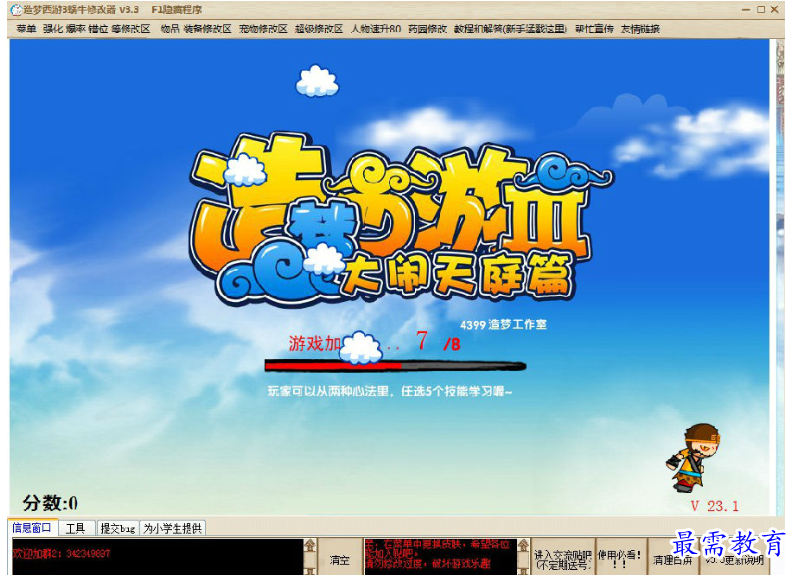Click the running Monkey King character
This screenshot has height=575, width=794.
click(x=692, y=458)
